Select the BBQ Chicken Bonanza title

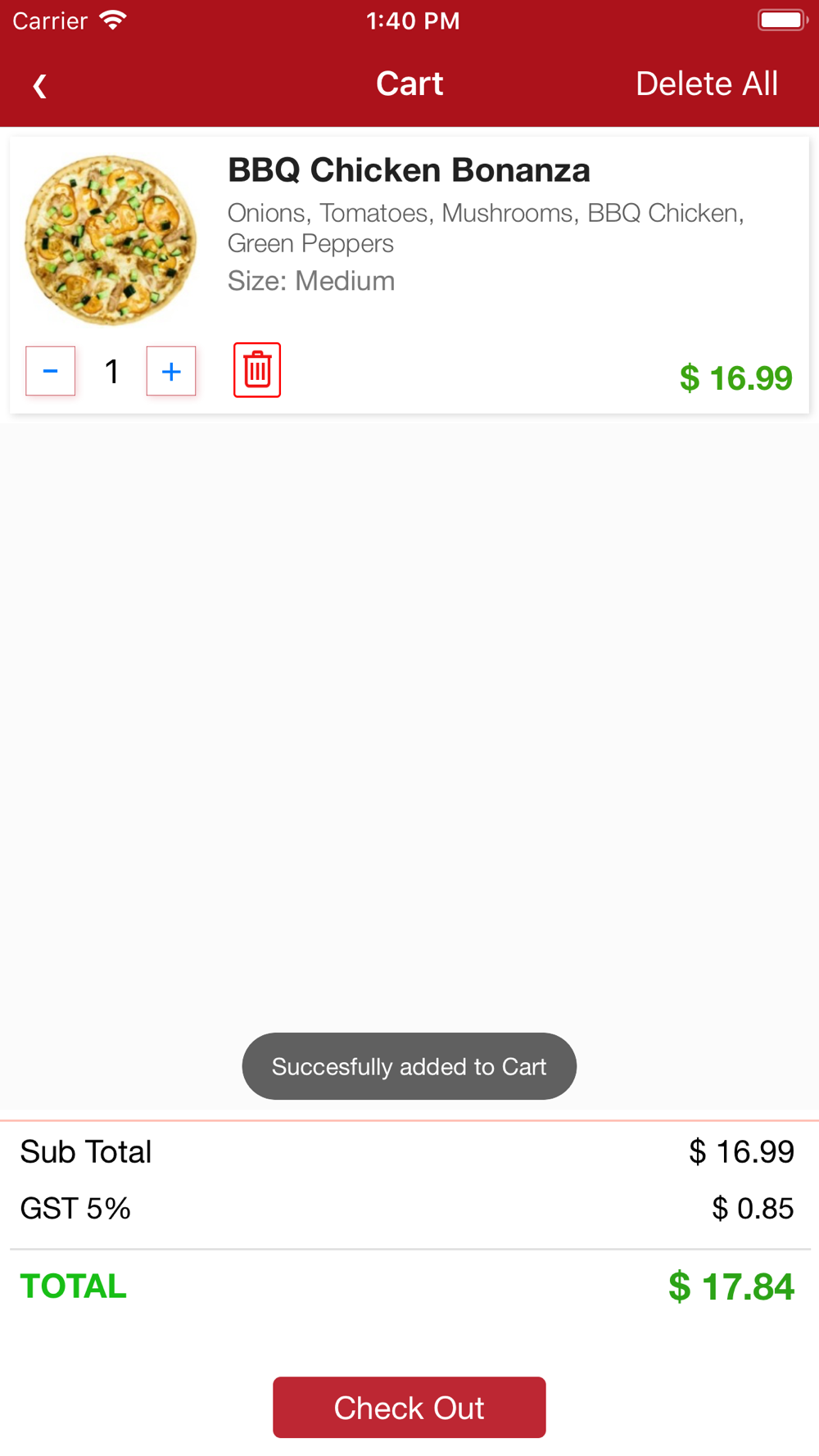(x=409, y=170)
